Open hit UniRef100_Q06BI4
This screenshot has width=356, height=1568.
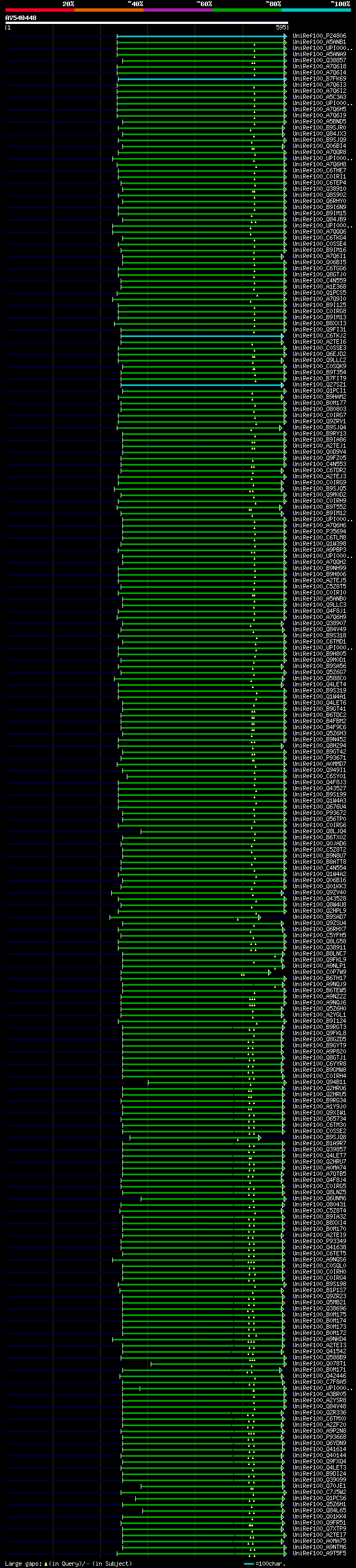click(x=319, y=146)
